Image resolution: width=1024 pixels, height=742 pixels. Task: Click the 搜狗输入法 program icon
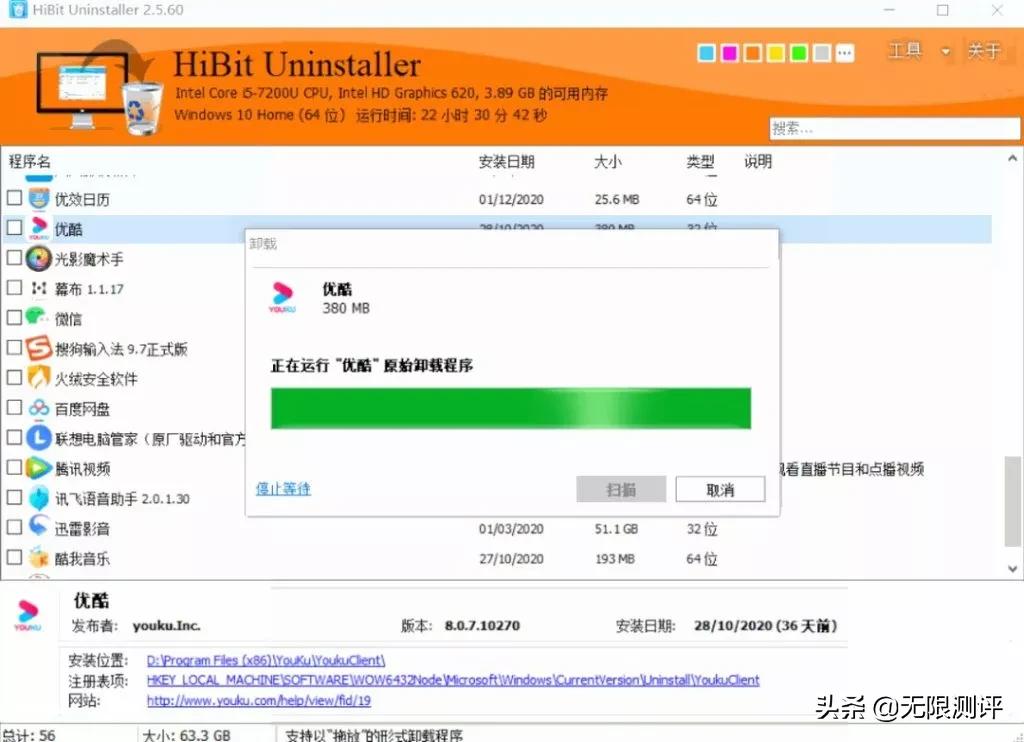39,348
